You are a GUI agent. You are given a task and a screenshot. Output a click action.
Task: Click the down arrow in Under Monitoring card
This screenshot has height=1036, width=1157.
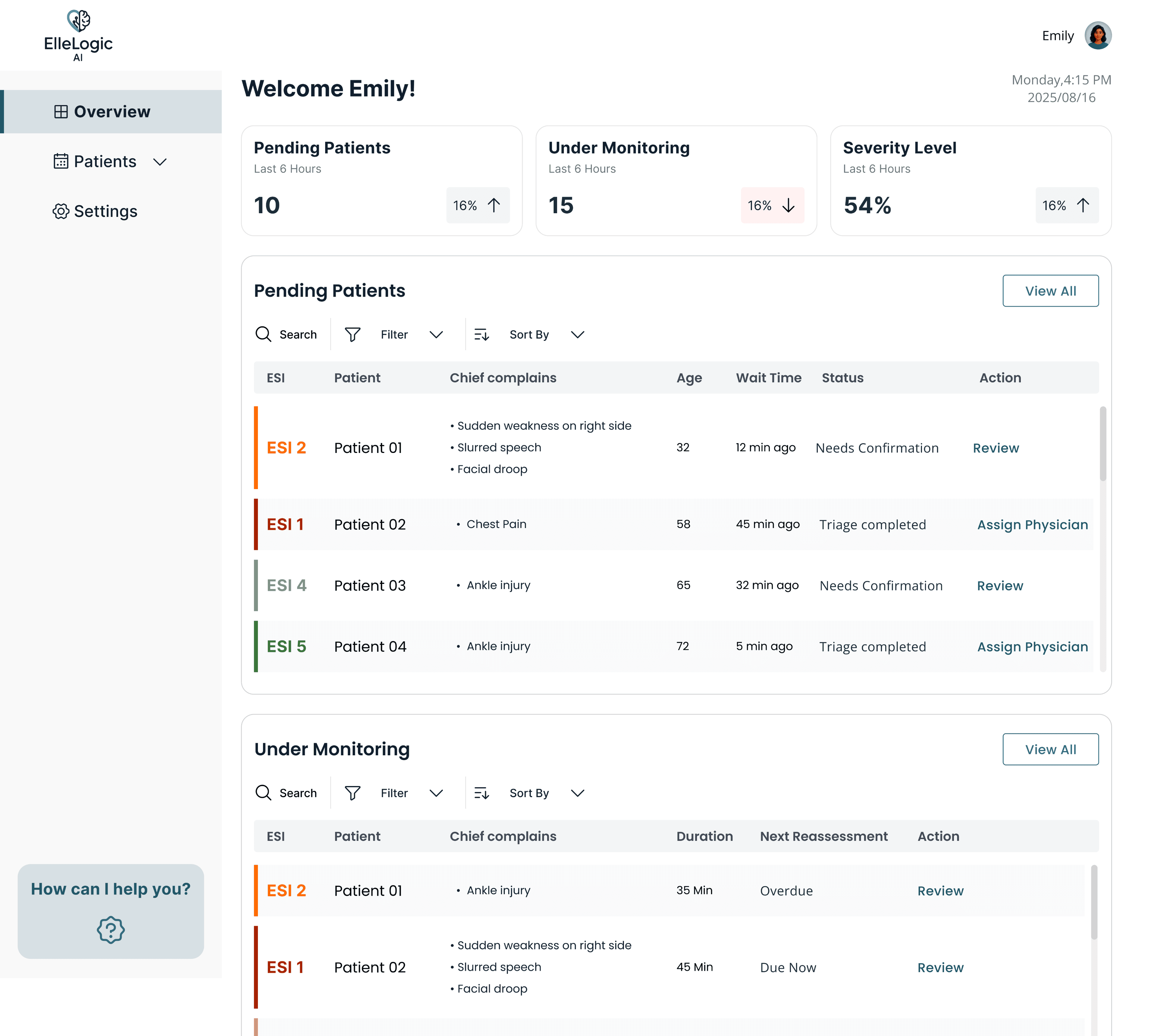tap(788, 205)
